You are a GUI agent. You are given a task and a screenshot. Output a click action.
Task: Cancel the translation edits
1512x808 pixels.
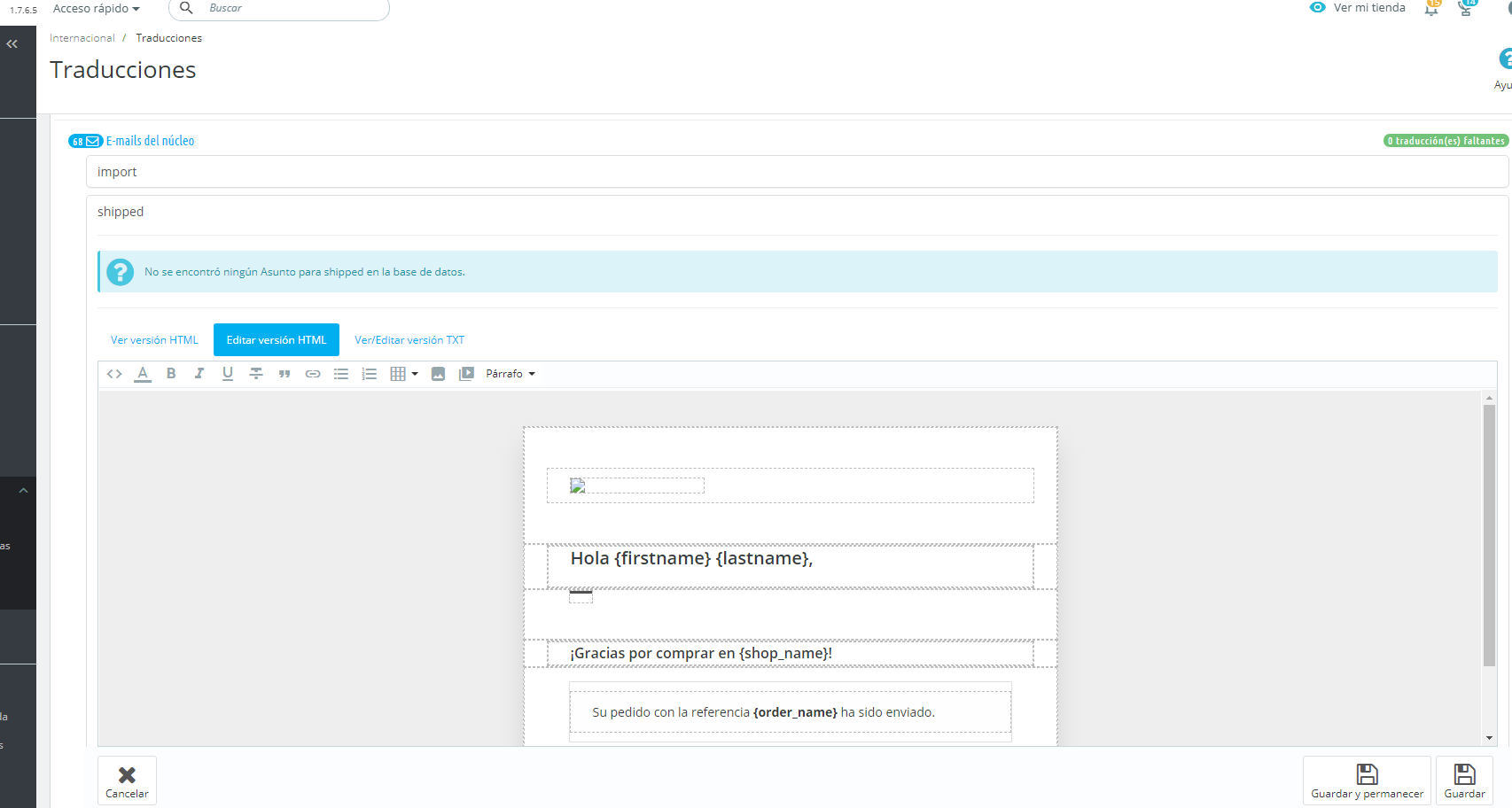pyautogui.click(x=127, y=781)
